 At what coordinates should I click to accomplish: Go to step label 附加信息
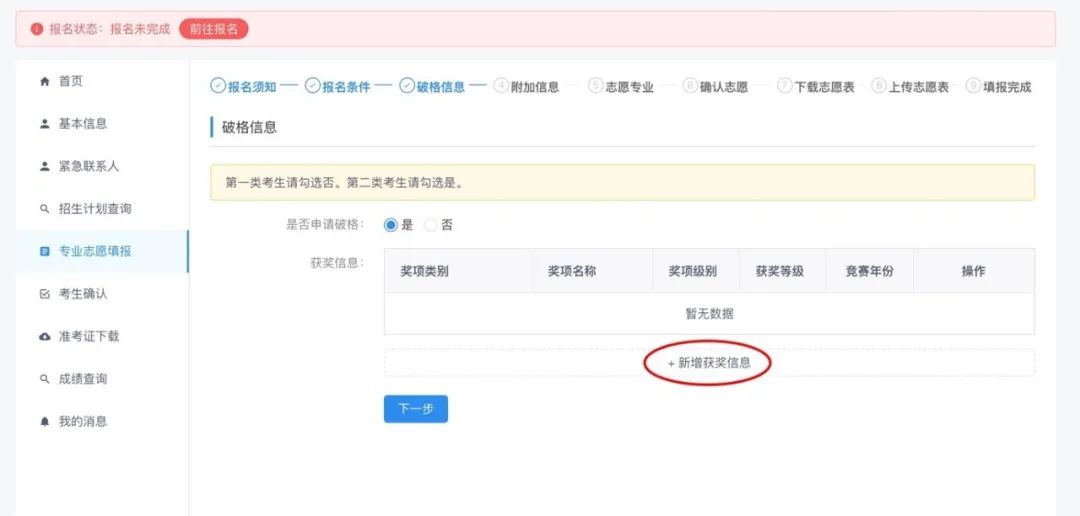tap(535, 87)
